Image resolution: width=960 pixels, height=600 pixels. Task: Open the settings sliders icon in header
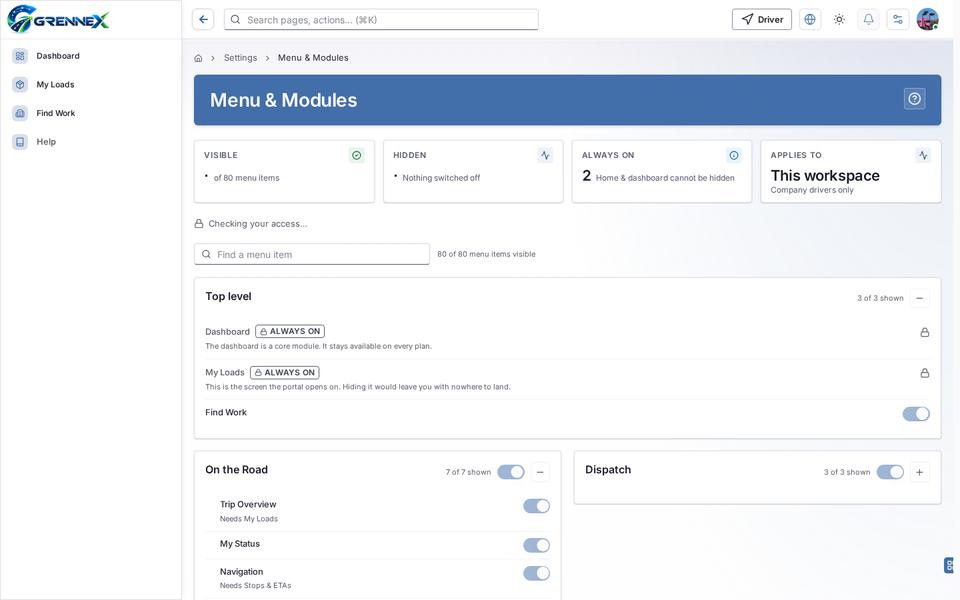point(898,20)
